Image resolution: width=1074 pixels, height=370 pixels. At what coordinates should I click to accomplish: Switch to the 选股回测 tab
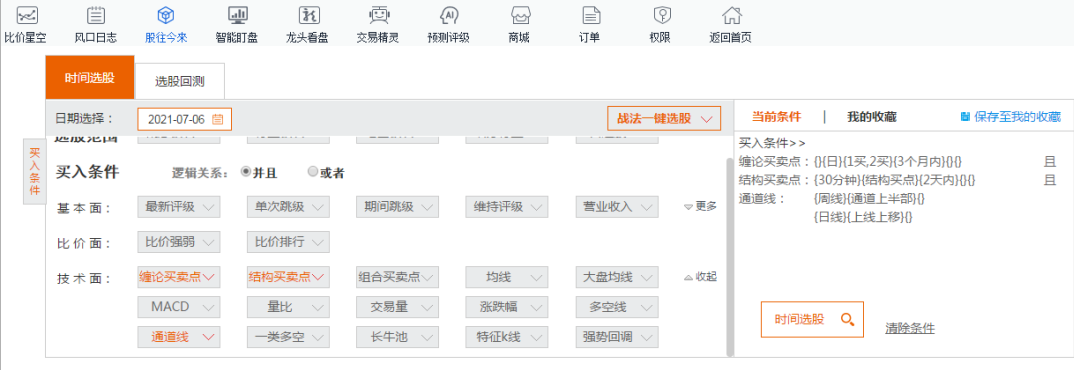(x=179, y=82)
